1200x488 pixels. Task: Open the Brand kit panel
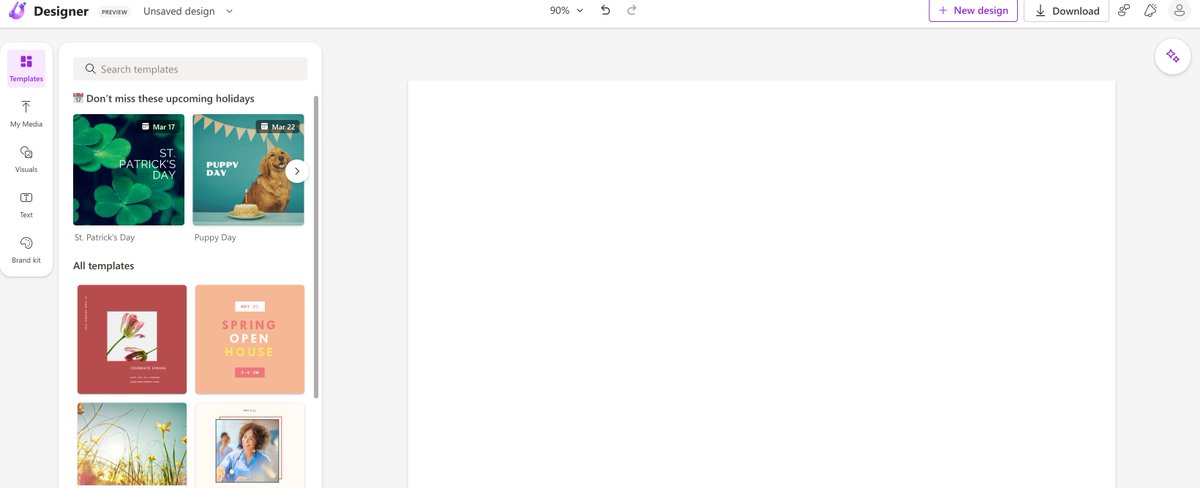[26, 249]
